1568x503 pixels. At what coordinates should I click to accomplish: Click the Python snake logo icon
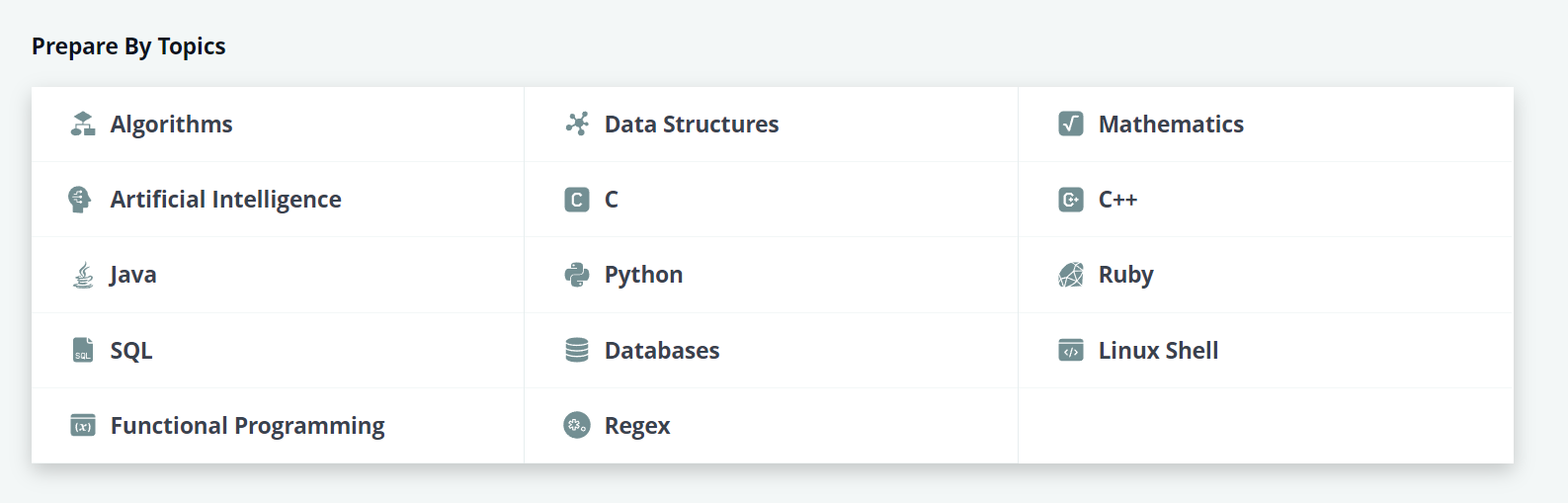click(577, 275)
